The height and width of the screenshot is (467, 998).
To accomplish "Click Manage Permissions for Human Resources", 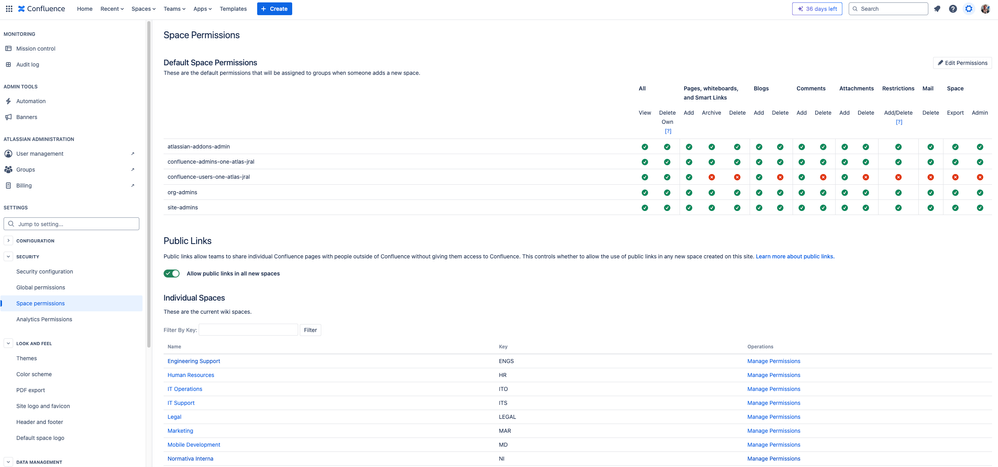I will pyautogui.click(x=773, y=375).
